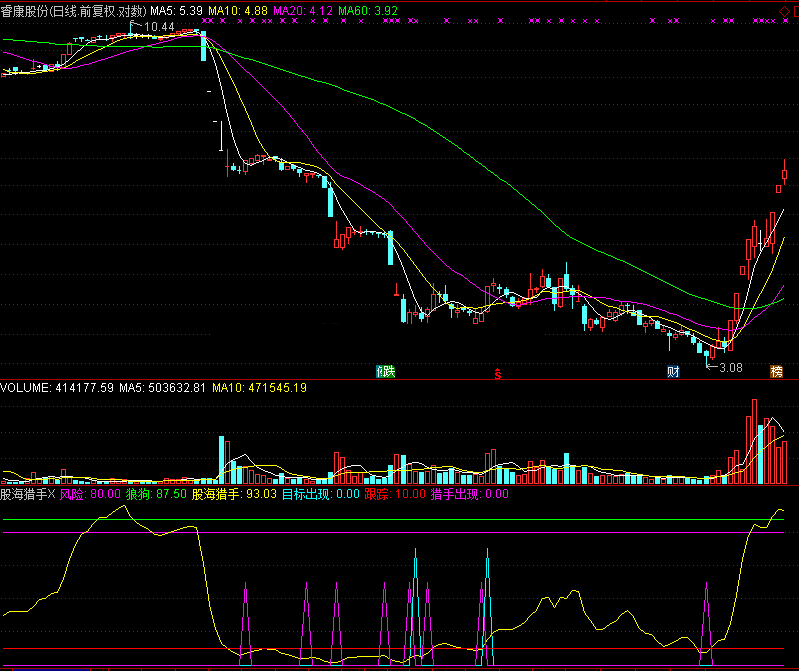
Task: Select the MA10: 4.88 label
Action: coord(238,11)
